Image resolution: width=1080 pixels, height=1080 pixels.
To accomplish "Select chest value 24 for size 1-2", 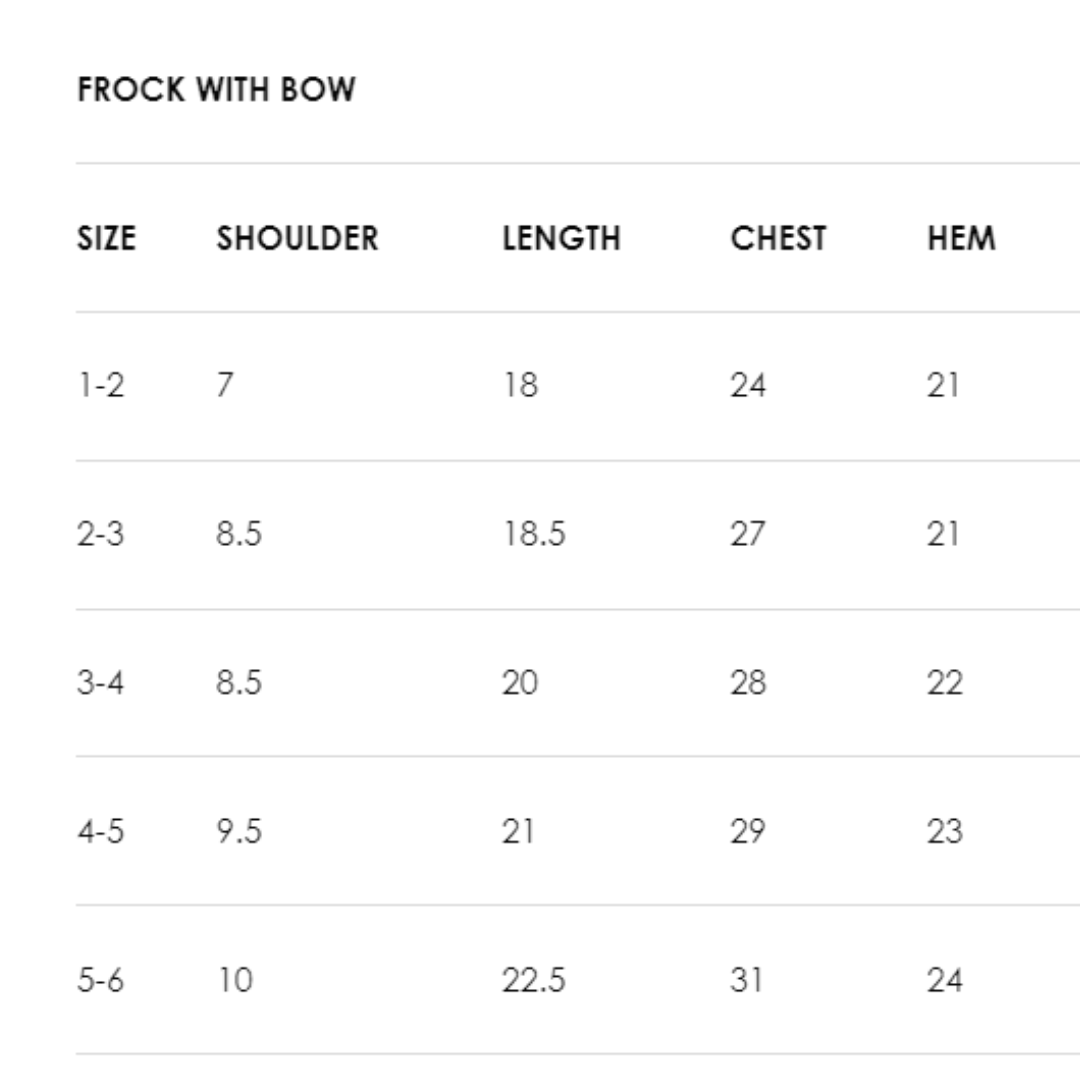I will [x=748, y=385].
